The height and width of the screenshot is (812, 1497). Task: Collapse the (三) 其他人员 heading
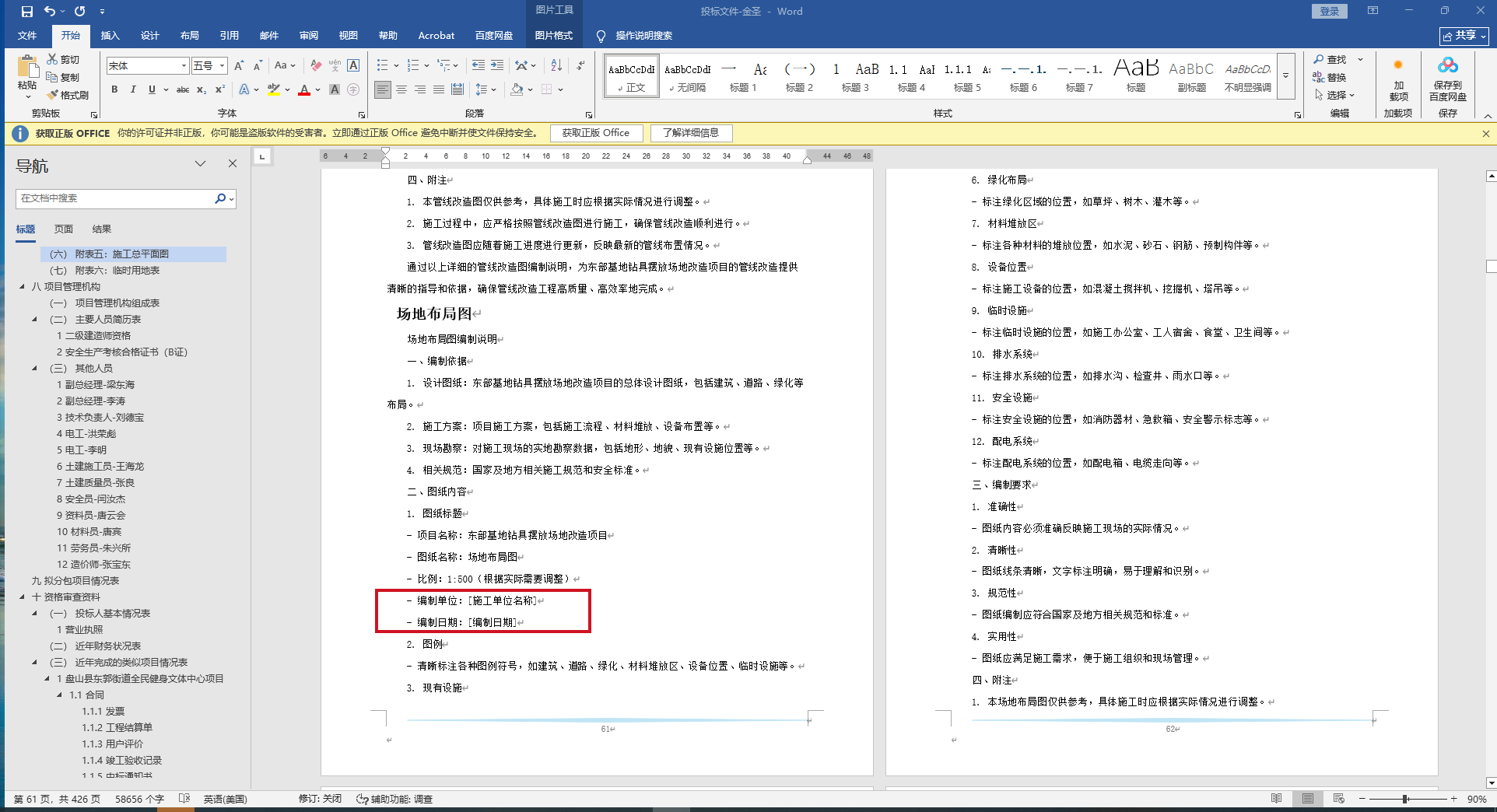point(35,369)
